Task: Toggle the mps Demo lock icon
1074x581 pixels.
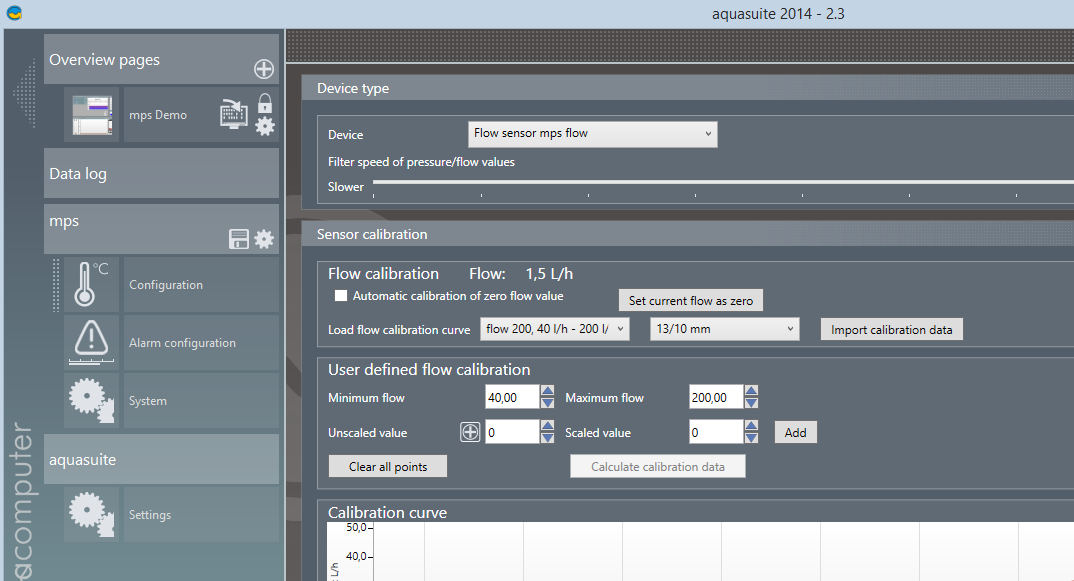Action: pos(265,103)
